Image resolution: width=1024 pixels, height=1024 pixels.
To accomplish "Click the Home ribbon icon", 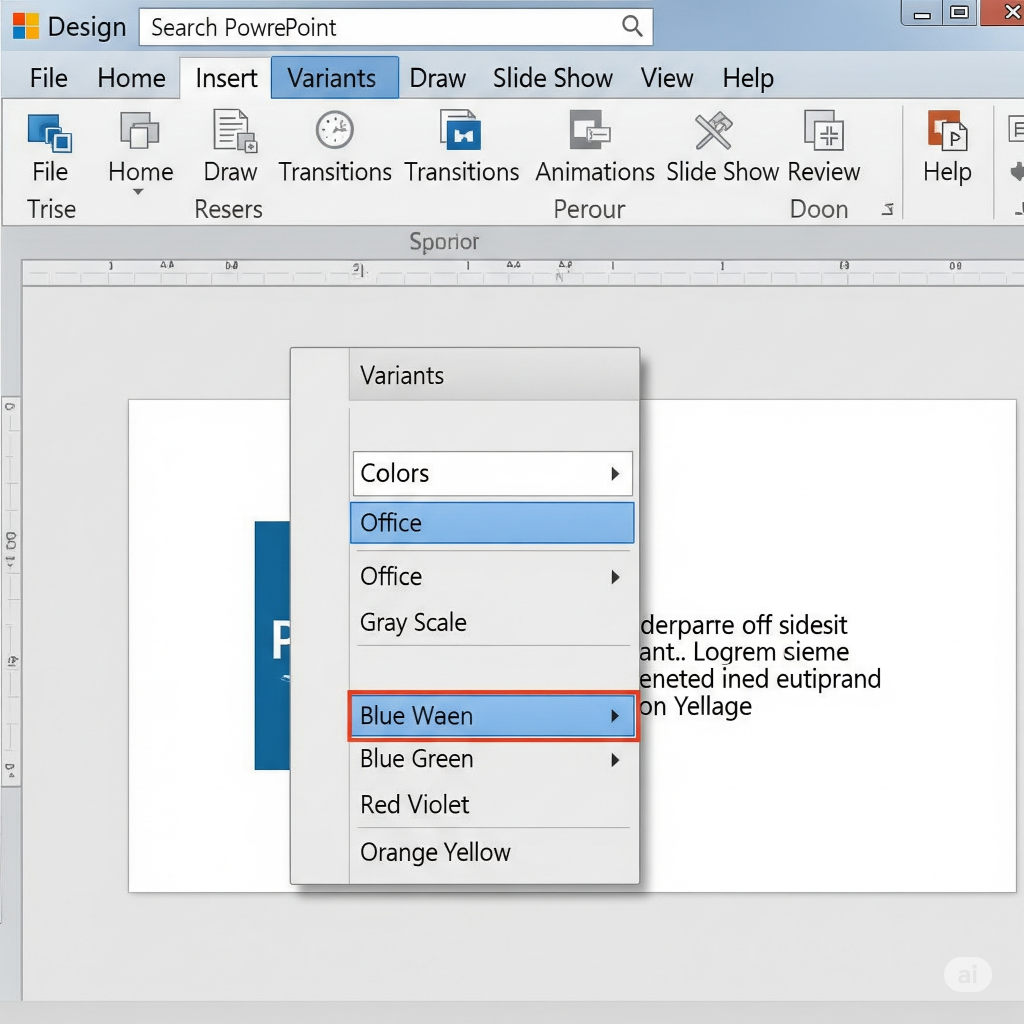I will point(140,131).
